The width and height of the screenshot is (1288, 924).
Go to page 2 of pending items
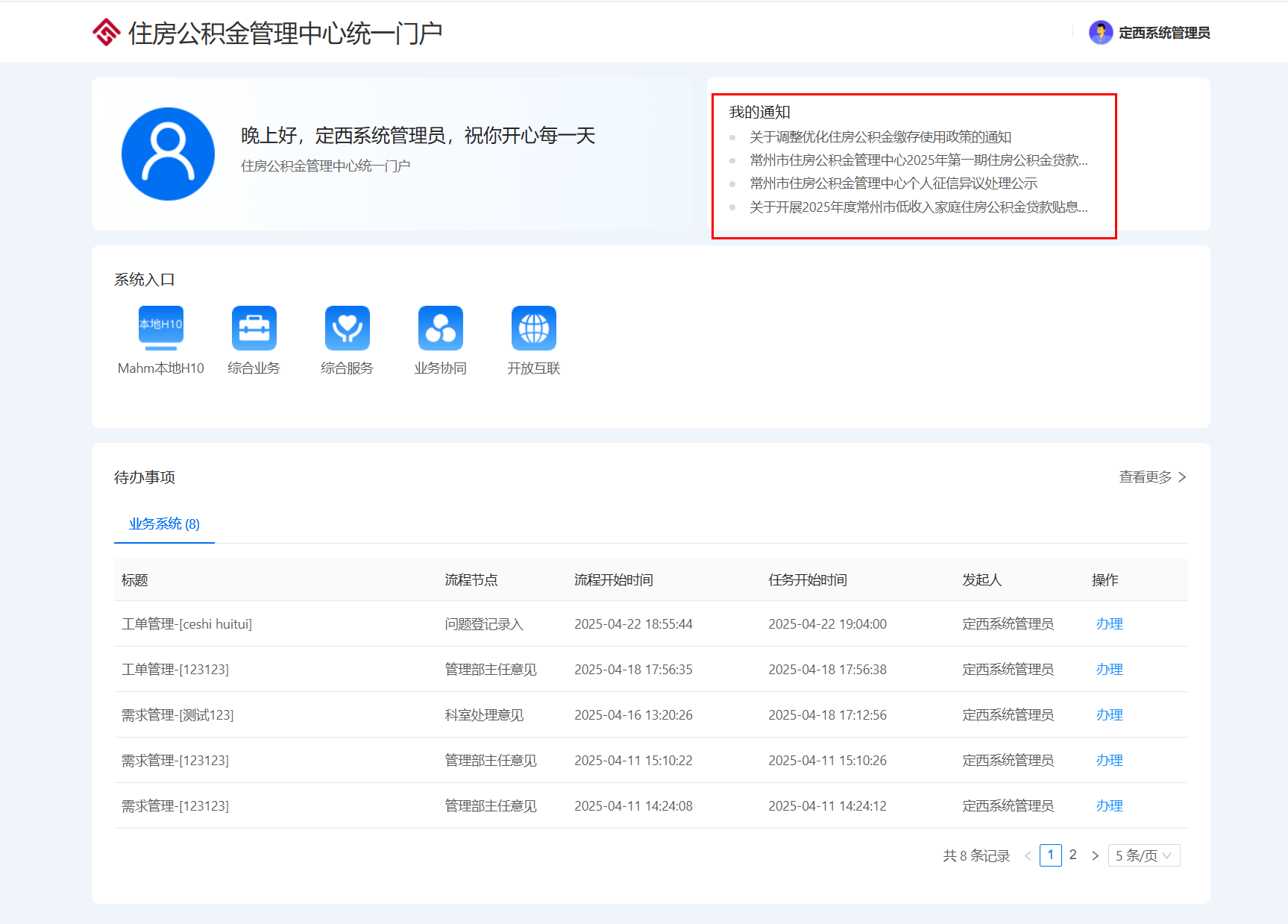coord(1072,855)
